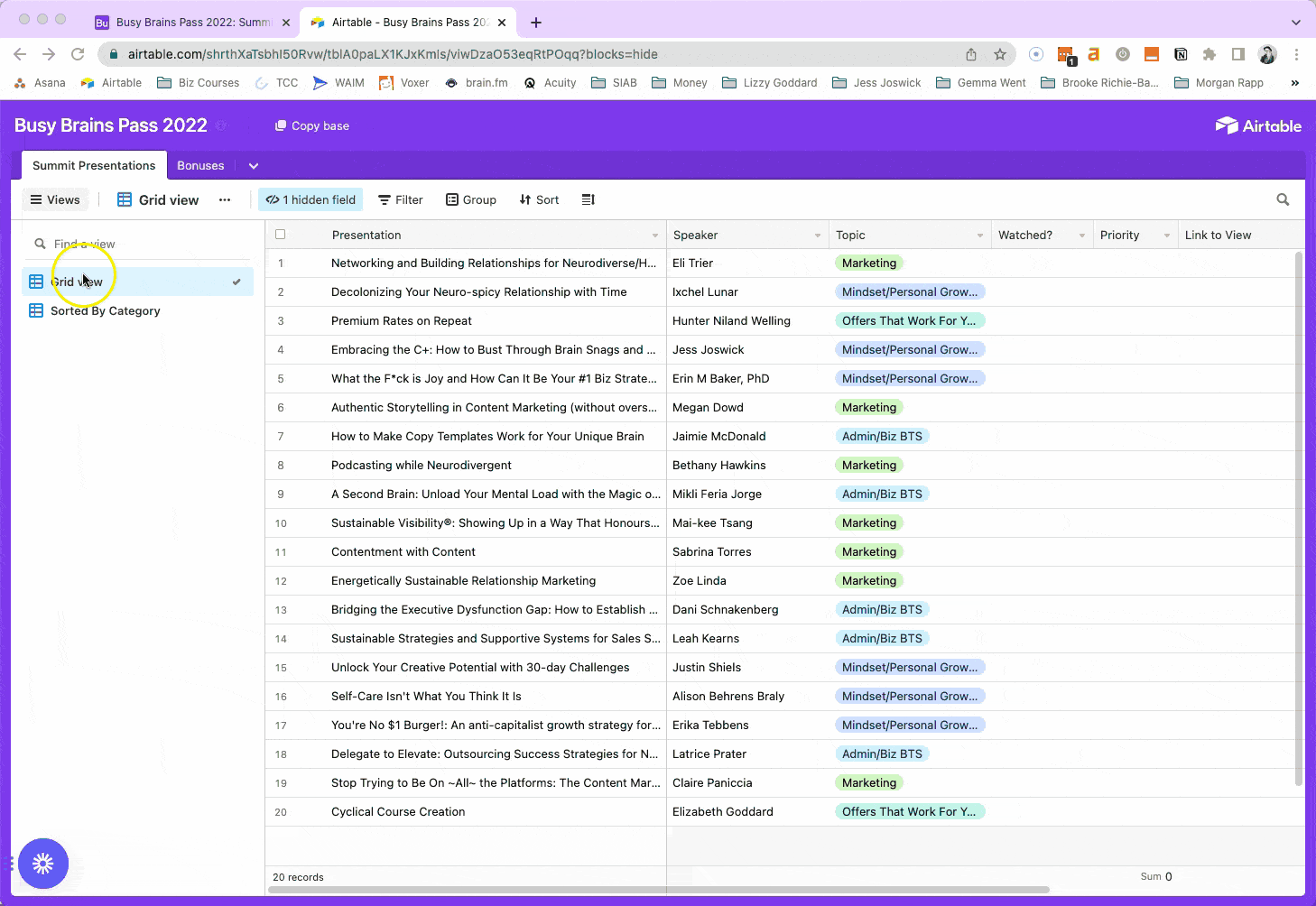Open the Filter button
Image resolution: width=1316 pixels, height=906 pixels.
(400, 199)
